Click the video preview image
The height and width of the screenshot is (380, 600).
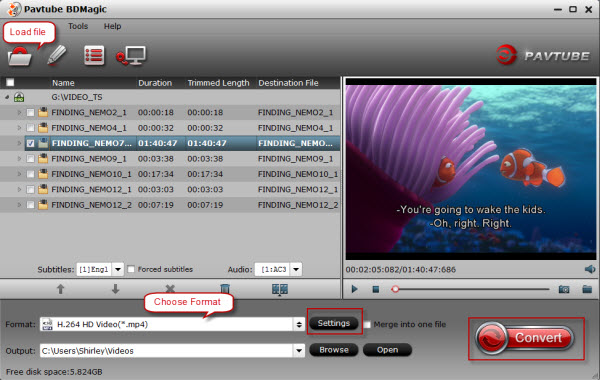pos(471,169)
